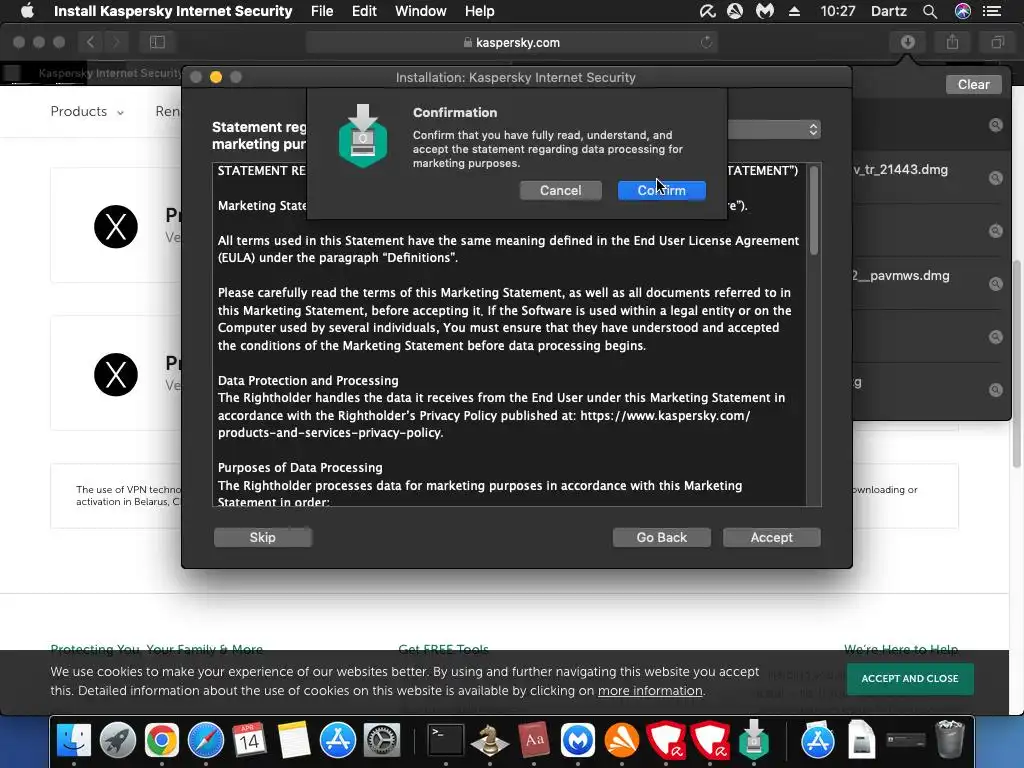
Task: Click Safari's back navigation arrow
Action: (x=90, y=42)
